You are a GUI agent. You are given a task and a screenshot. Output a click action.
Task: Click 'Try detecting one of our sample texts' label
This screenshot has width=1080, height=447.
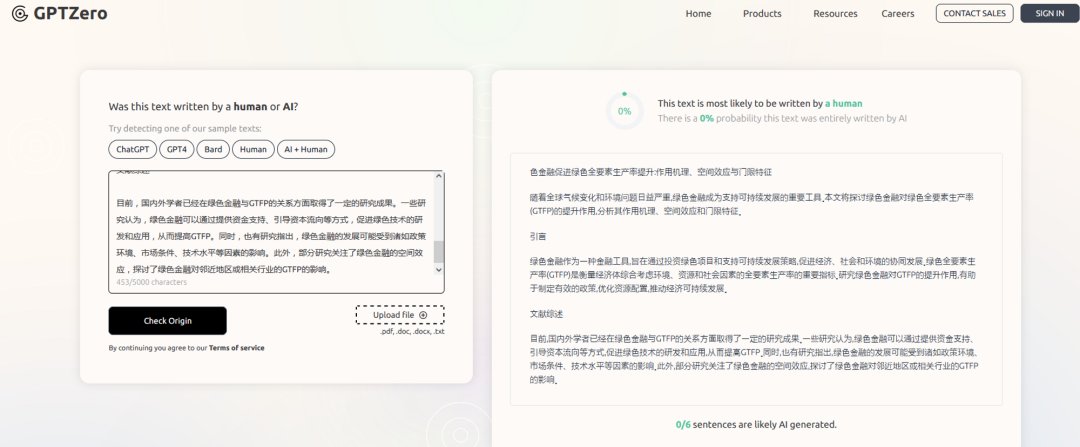(185, 129)
